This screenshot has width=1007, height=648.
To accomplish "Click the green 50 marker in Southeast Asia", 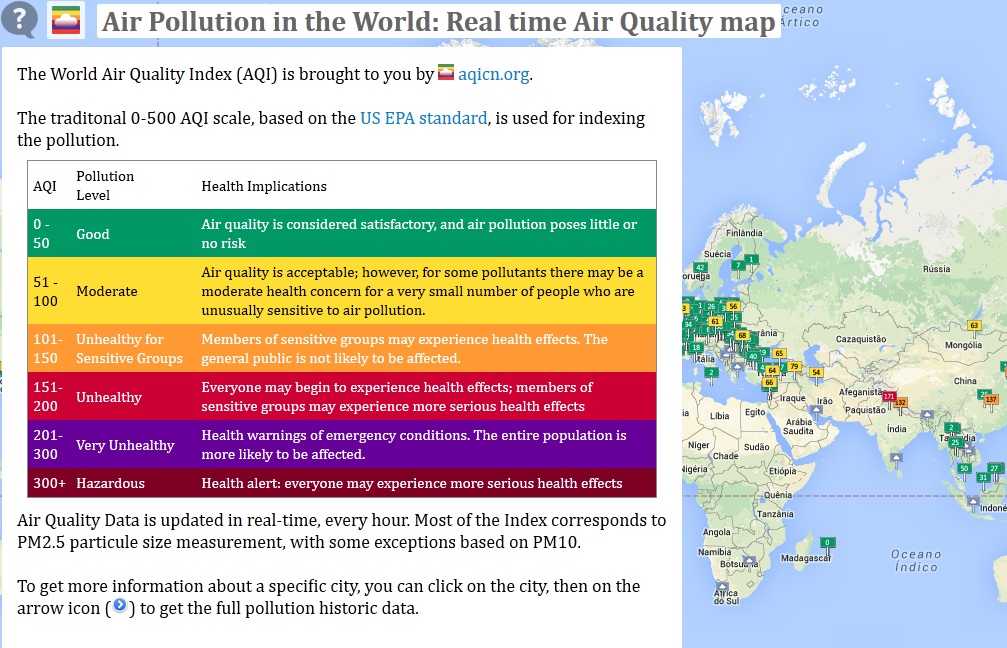I will (964, 468).
